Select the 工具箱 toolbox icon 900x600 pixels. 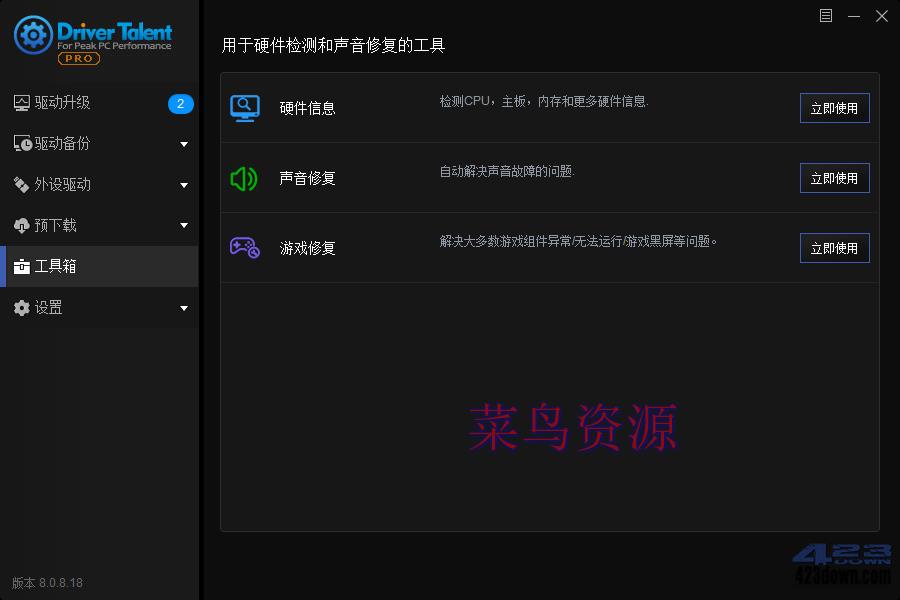22,266
